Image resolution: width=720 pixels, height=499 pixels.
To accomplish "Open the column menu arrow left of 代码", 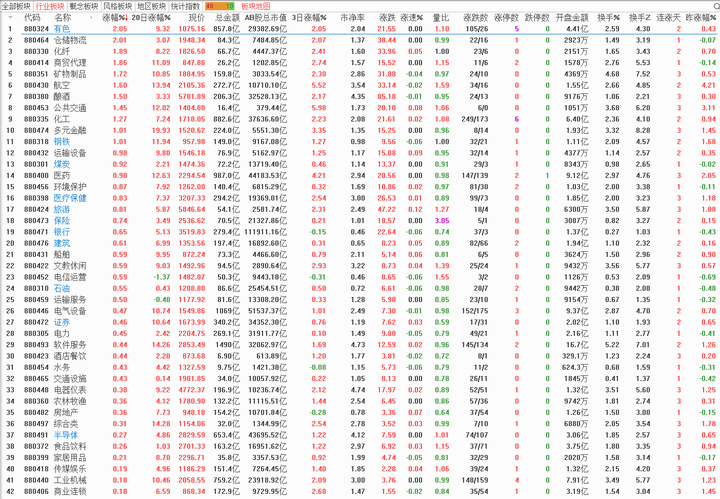I will click(10, 17).
